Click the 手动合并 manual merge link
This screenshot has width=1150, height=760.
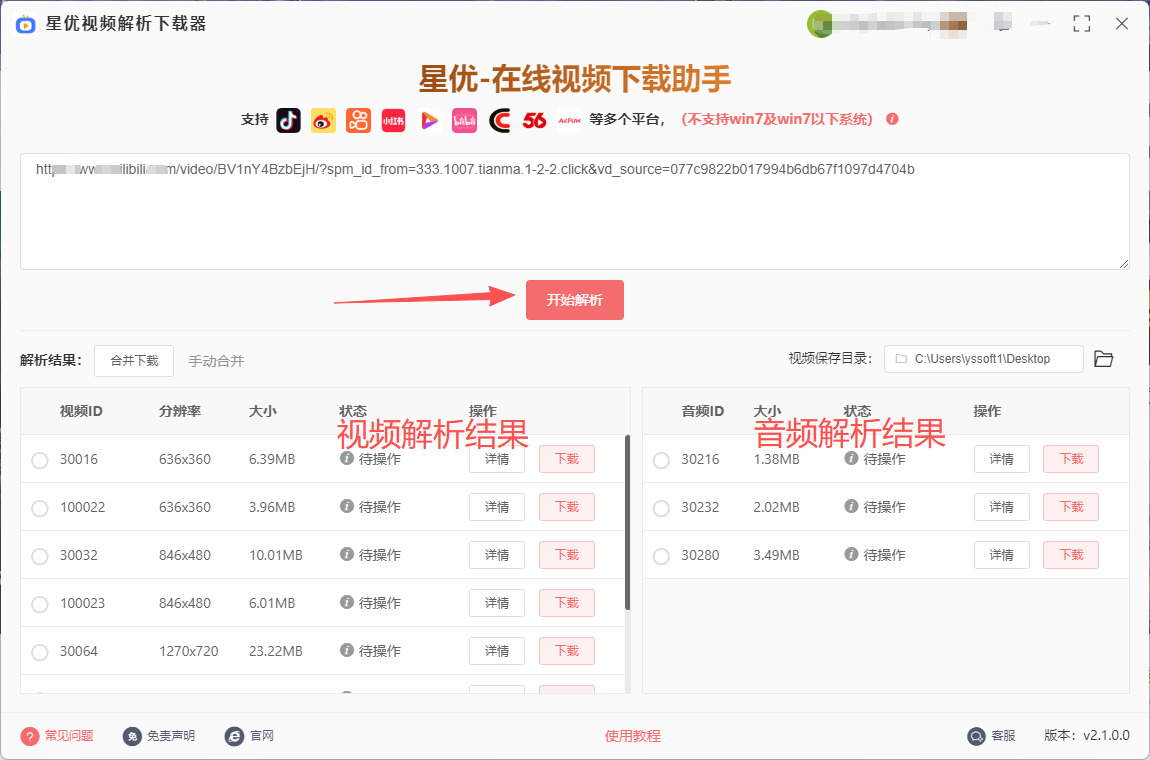[x=216, y=361]
